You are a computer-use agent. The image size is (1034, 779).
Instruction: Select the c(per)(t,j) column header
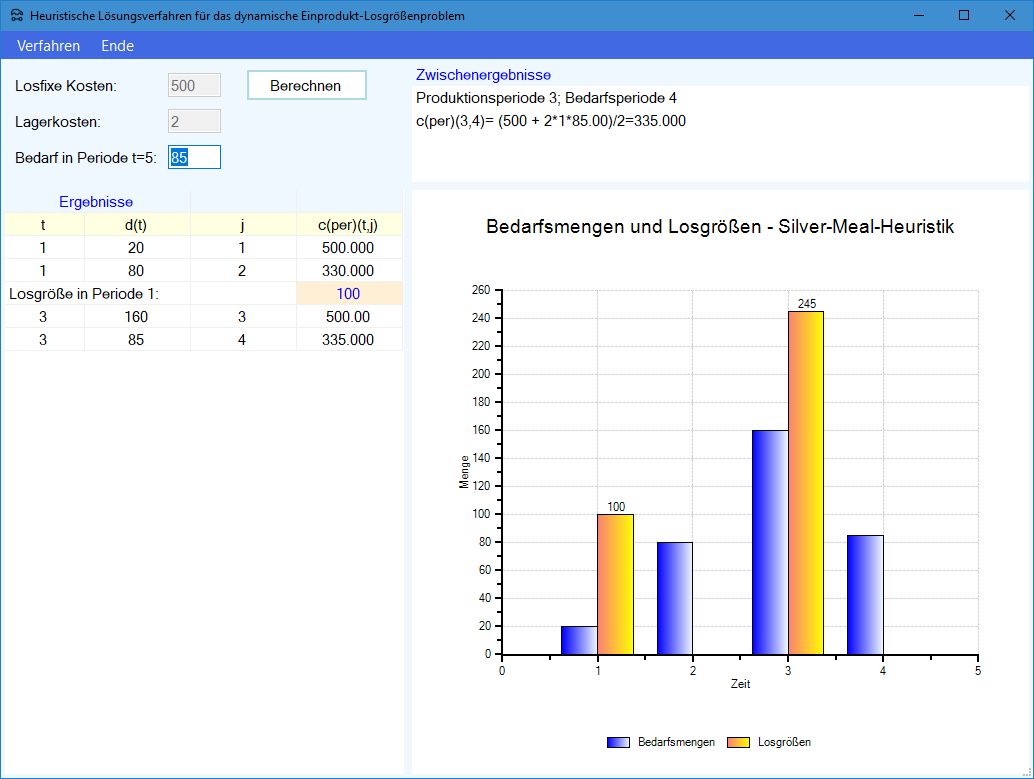(349, 225)
